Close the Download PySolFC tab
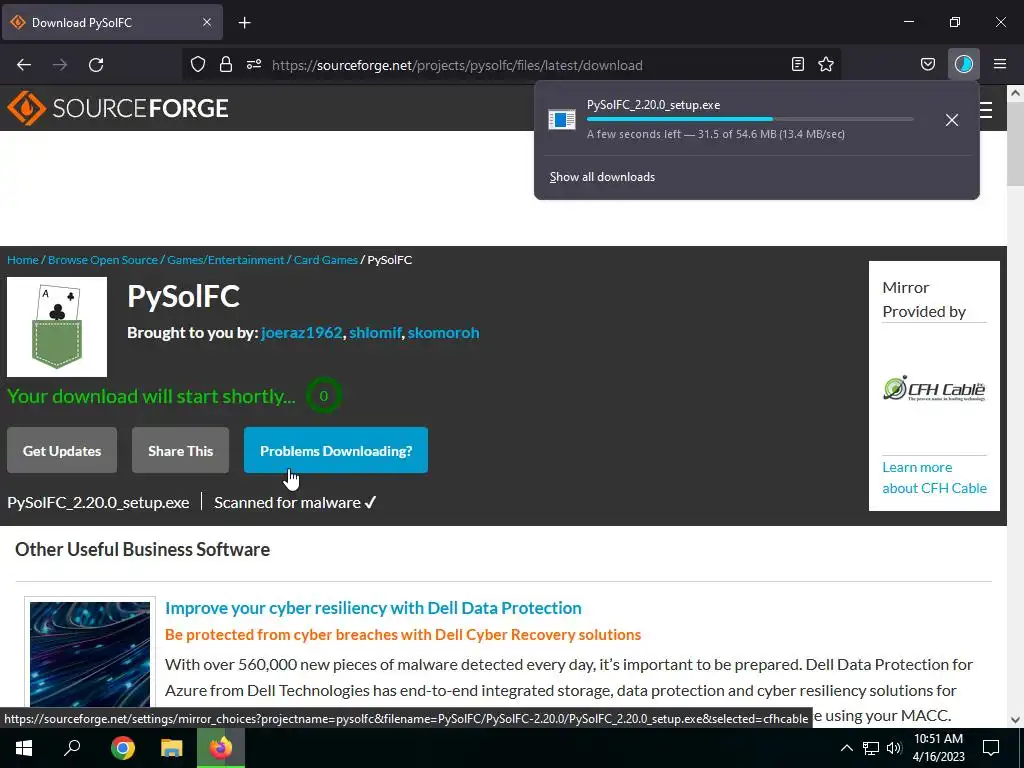The width and height of the screenshot is (1024, 768). tap(207, 22)
